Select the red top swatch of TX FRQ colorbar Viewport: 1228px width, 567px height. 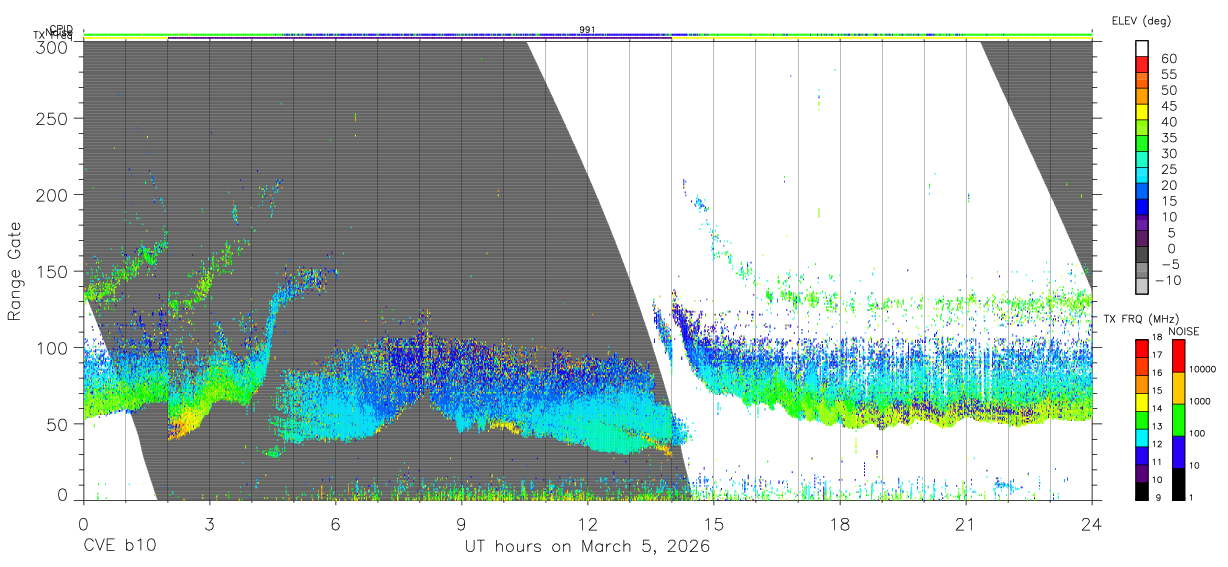(x=1141, y=346)
